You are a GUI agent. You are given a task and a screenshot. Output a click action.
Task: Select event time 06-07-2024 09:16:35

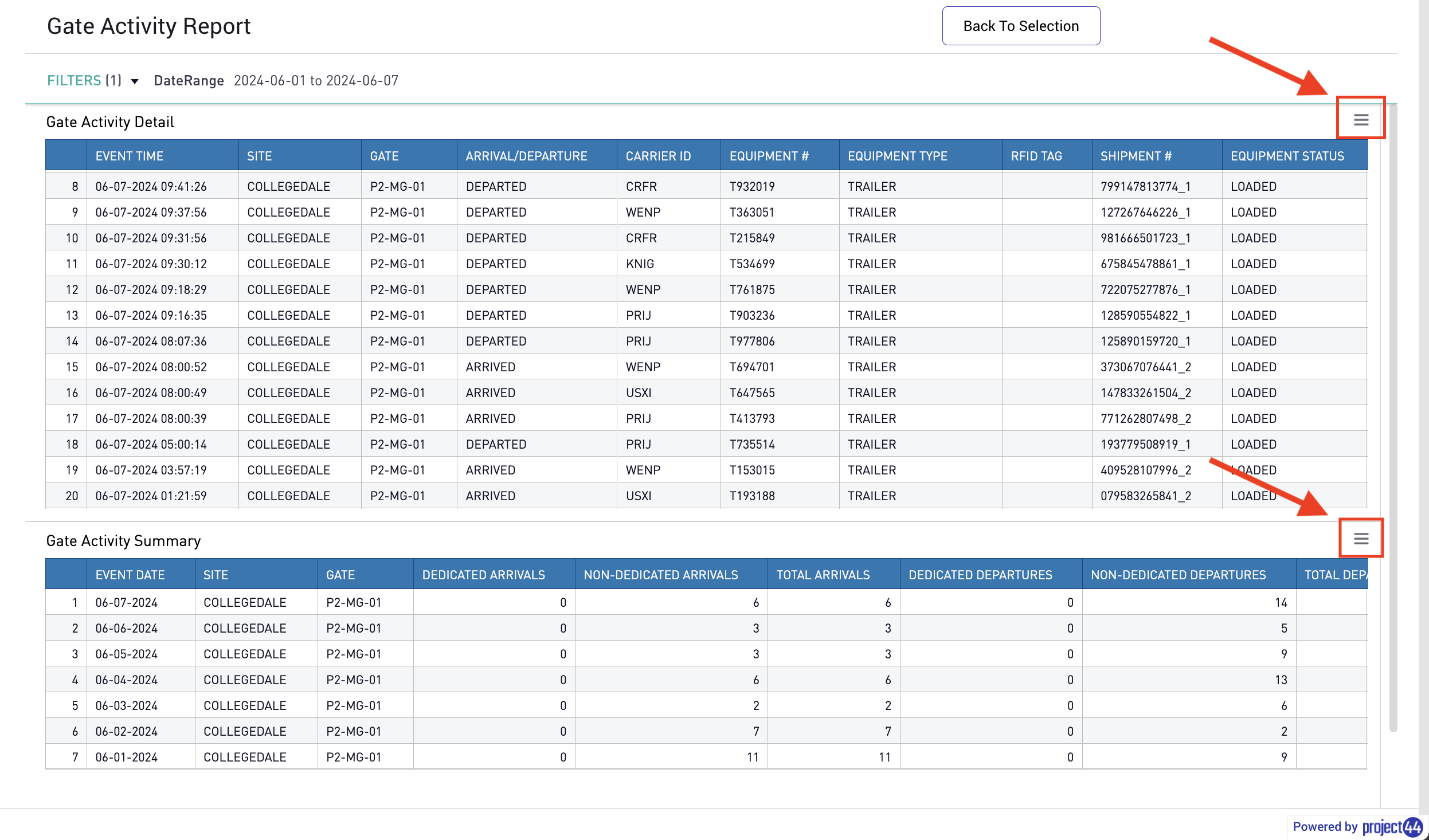coord(151,315)
